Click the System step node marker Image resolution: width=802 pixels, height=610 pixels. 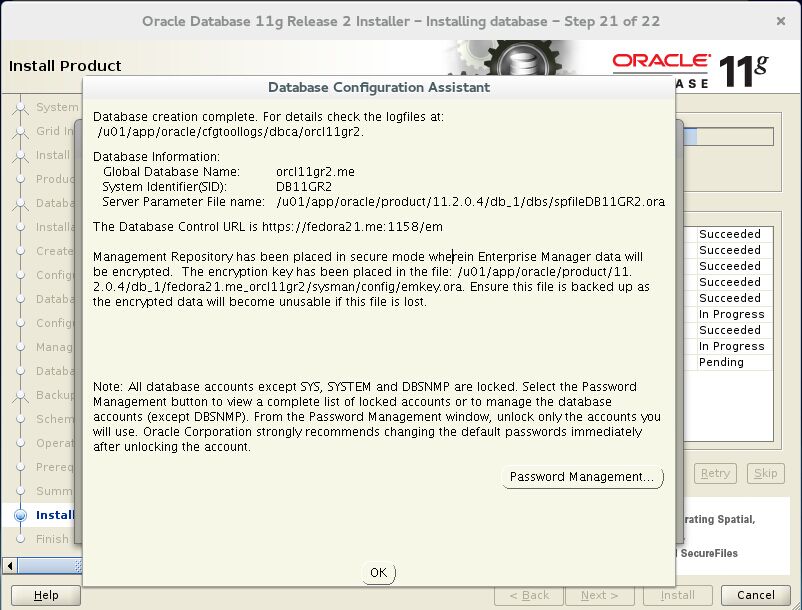(20, 107)
